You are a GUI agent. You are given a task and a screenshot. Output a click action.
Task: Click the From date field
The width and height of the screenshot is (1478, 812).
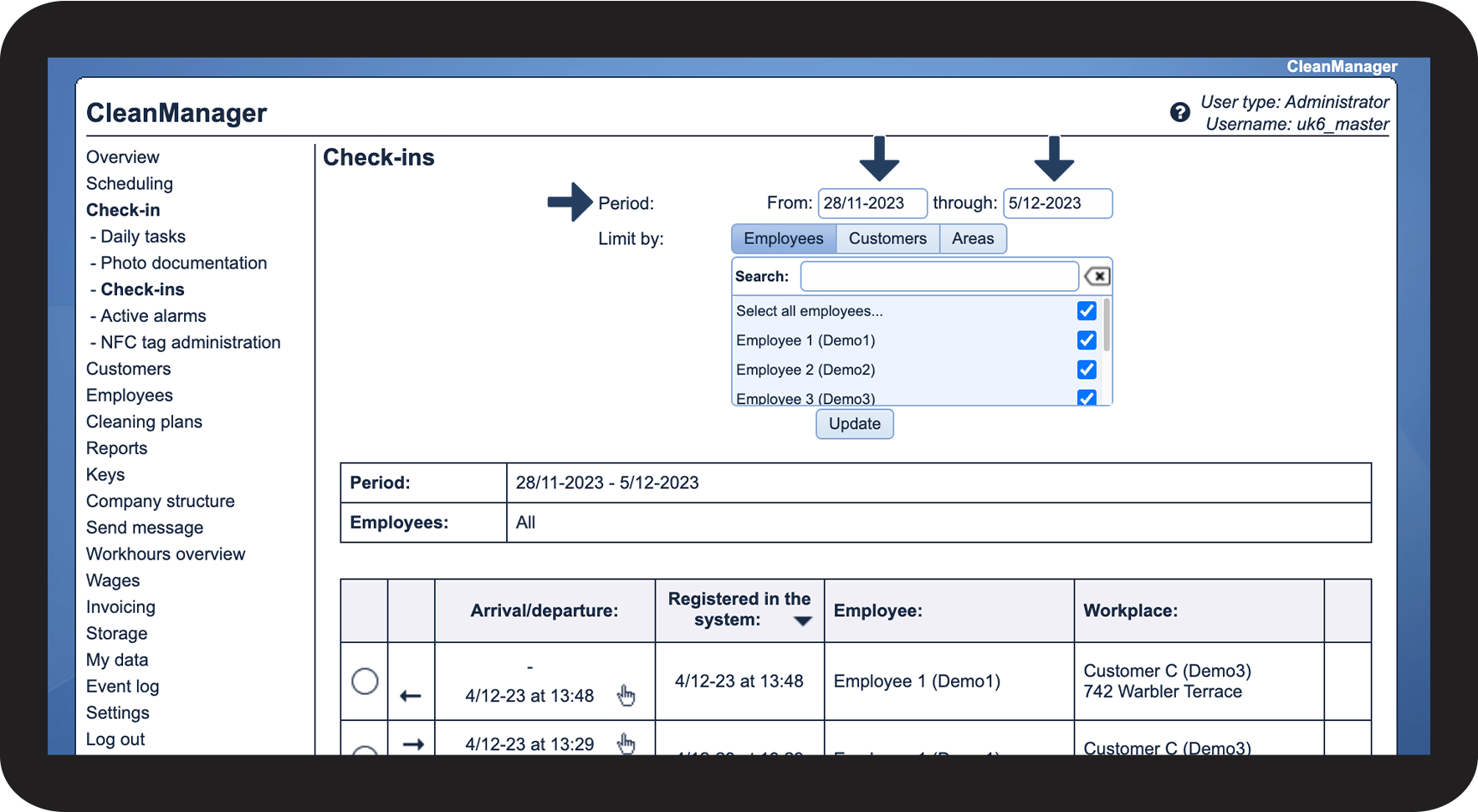coord(872,203)
